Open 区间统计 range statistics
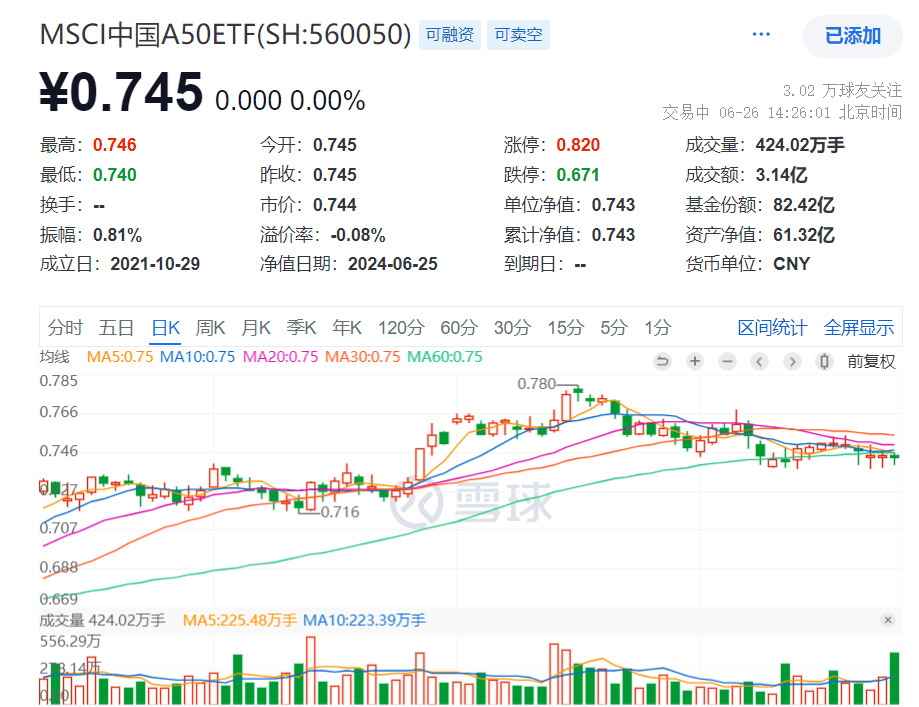 (772, 327)
